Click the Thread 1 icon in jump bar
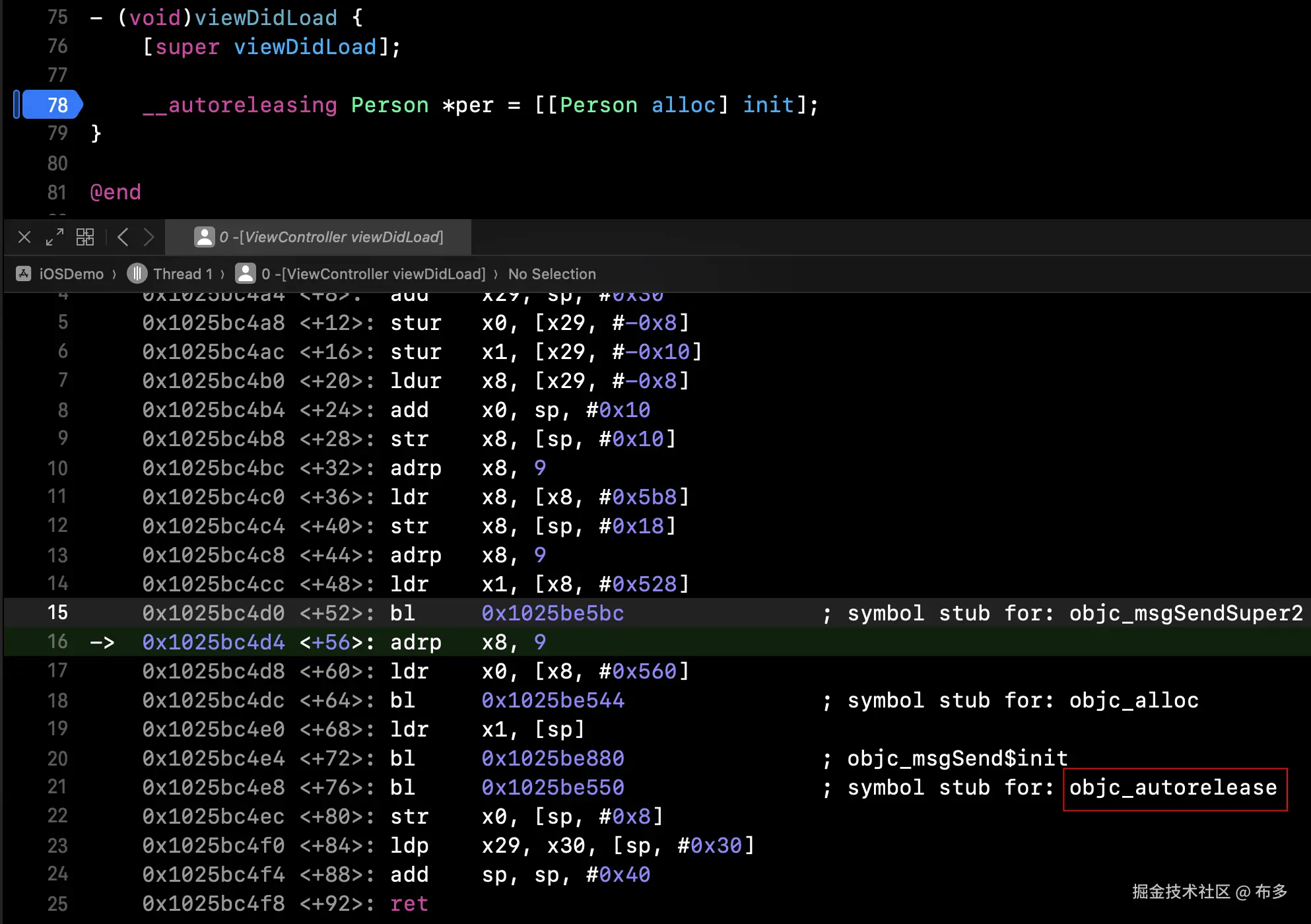1311x924 pixels. pyautogui.click(x=137, y=274)
